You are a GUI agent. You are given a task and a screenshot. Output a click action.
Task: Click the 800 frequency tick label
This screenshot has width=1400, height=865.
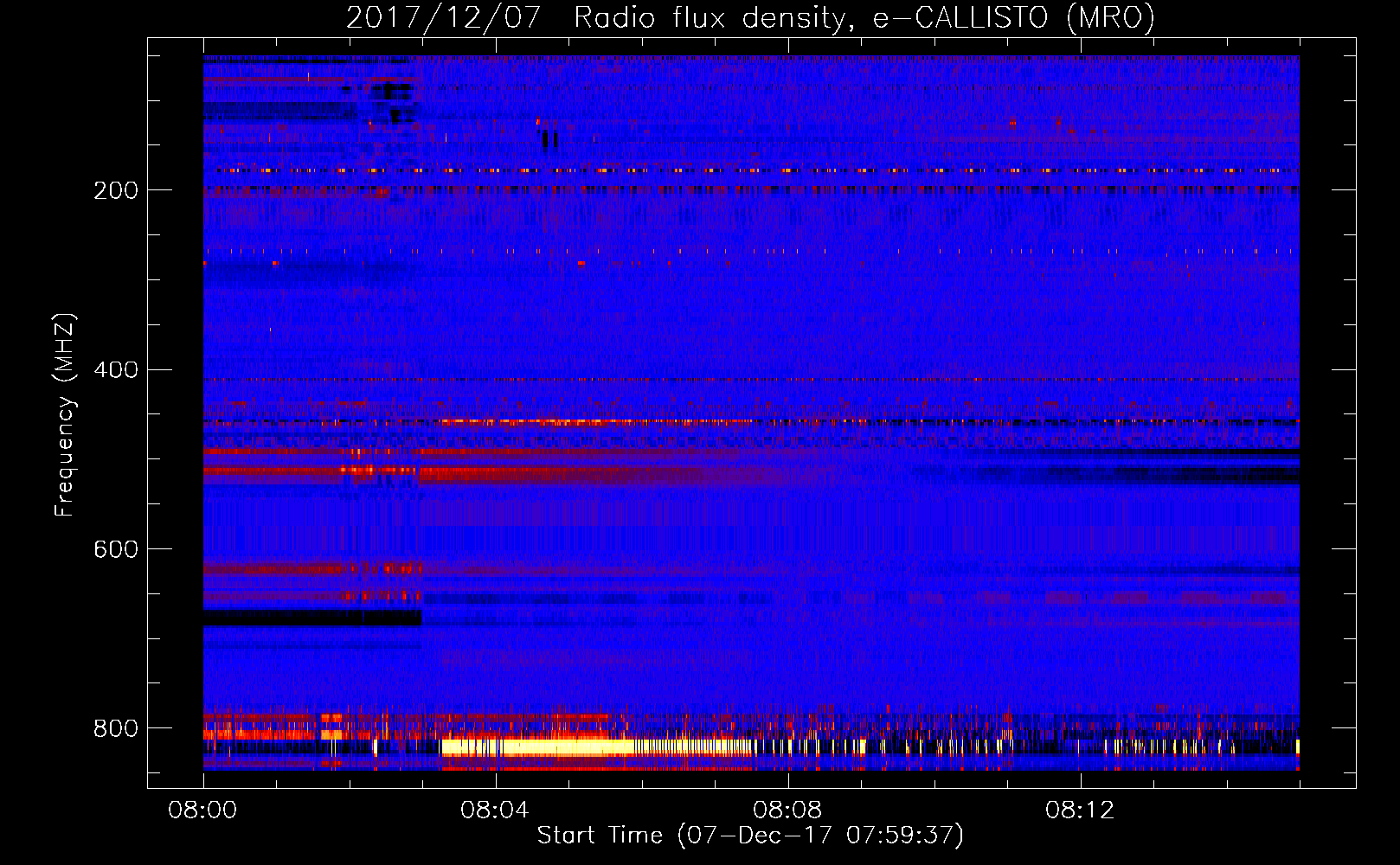[x=116, y=729]
